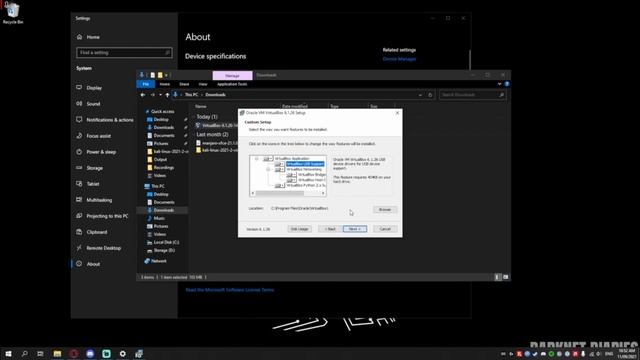Open feature dropdown for VirtualBox Networking
This screenshot has height=360, width=640.
point(280,169)
